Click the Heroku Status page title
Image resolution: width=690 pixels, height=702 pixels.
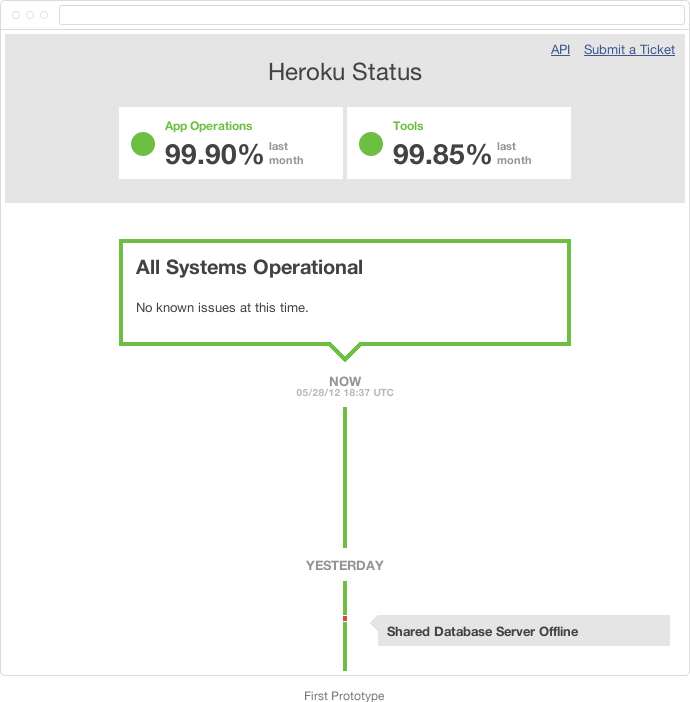pos(345,72)
